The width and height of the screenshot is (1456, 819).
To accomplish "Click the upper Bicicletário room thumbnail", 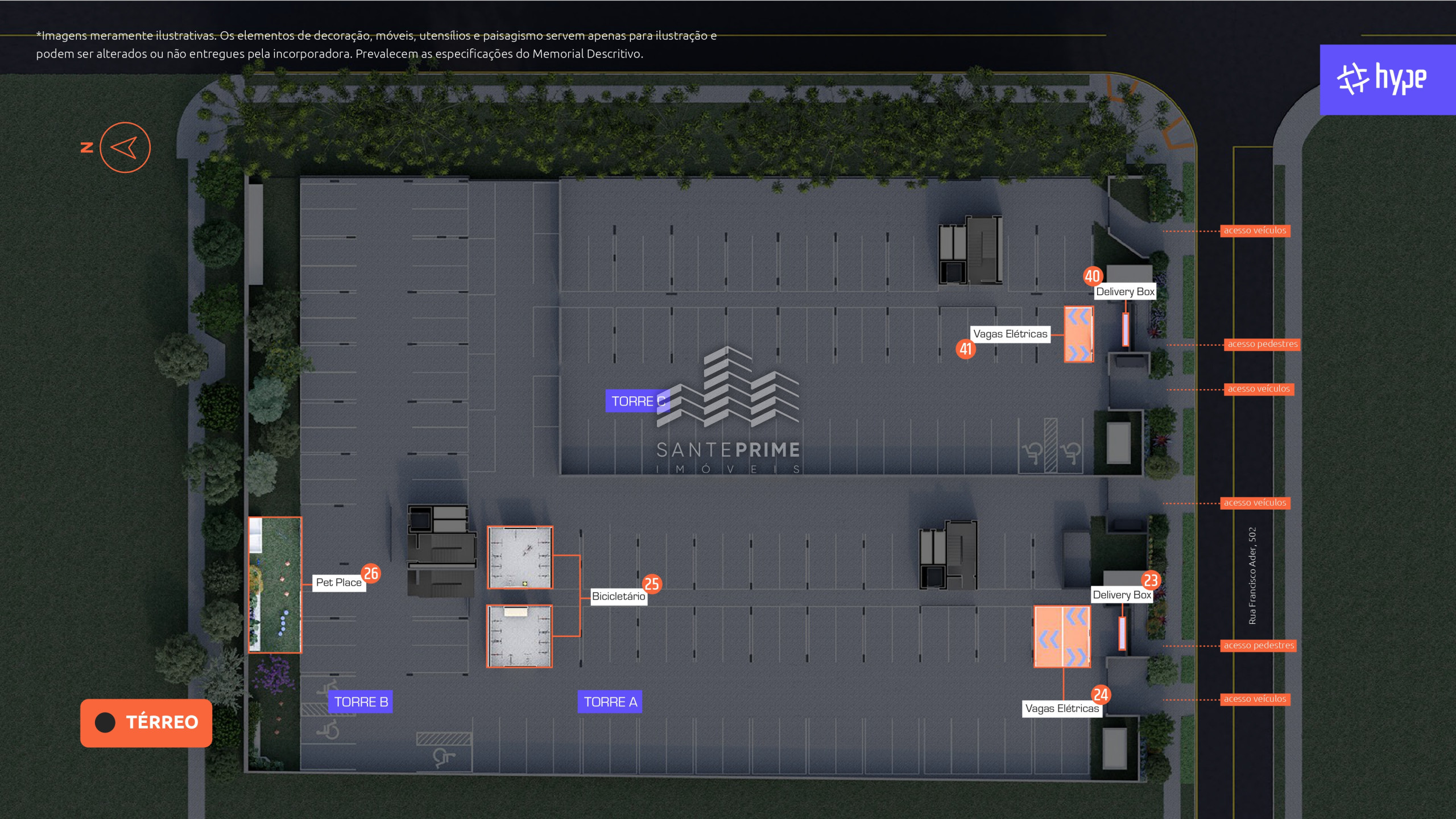I will click(x=520, y=557).
